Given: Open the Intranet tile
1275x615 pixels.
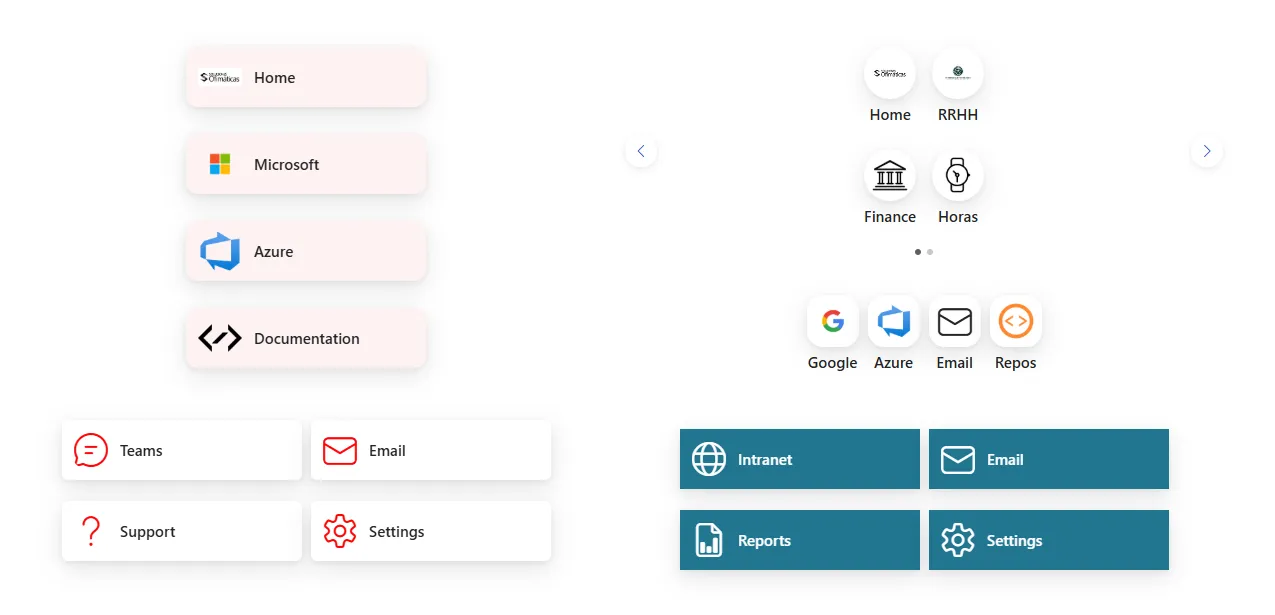Looking at the screenshot, I should click(799, 459).
